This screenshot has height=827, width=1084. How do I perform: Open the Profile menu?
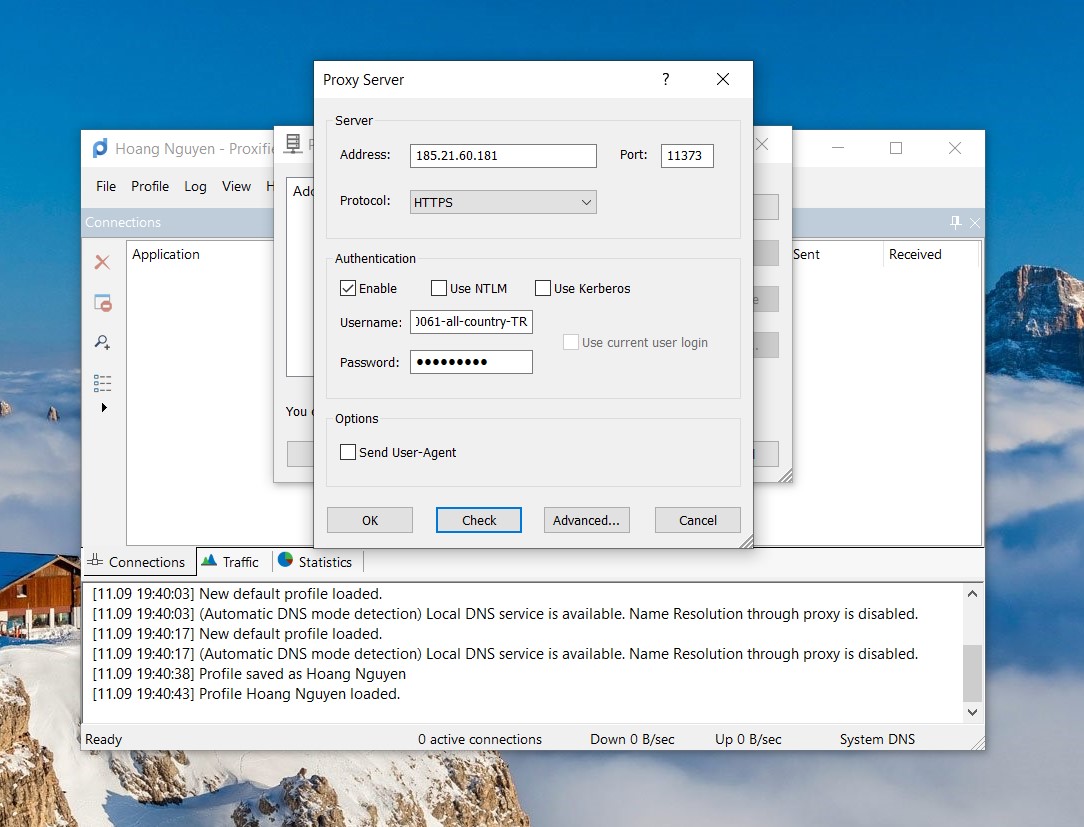click(x=150, y=186)
